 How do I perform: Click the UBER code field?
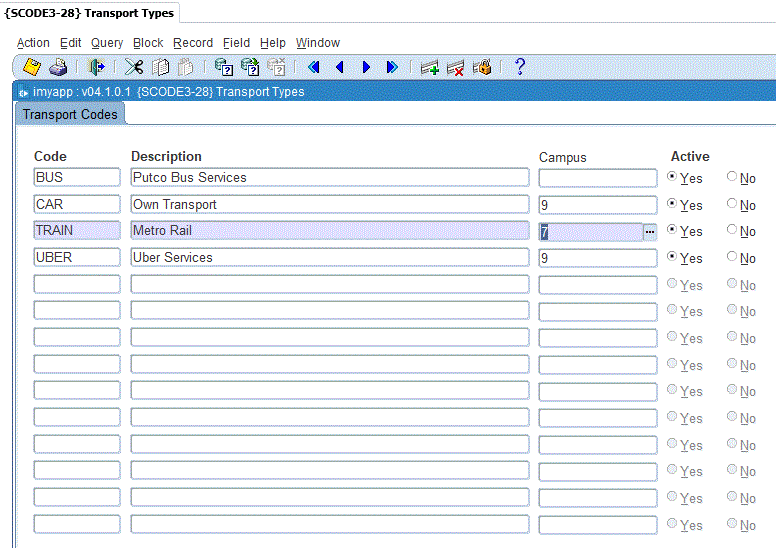pos(76,258)
